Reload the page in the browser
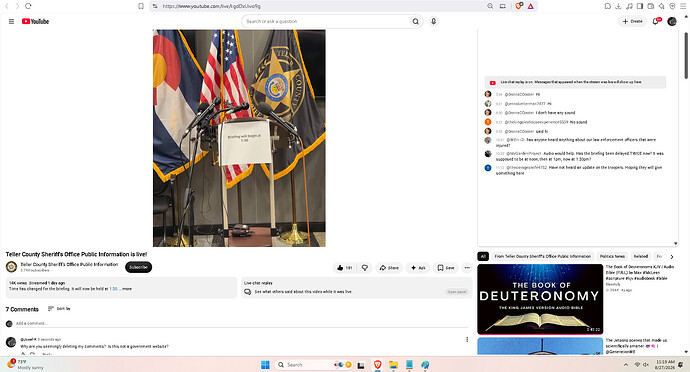 tap(28, 6)
